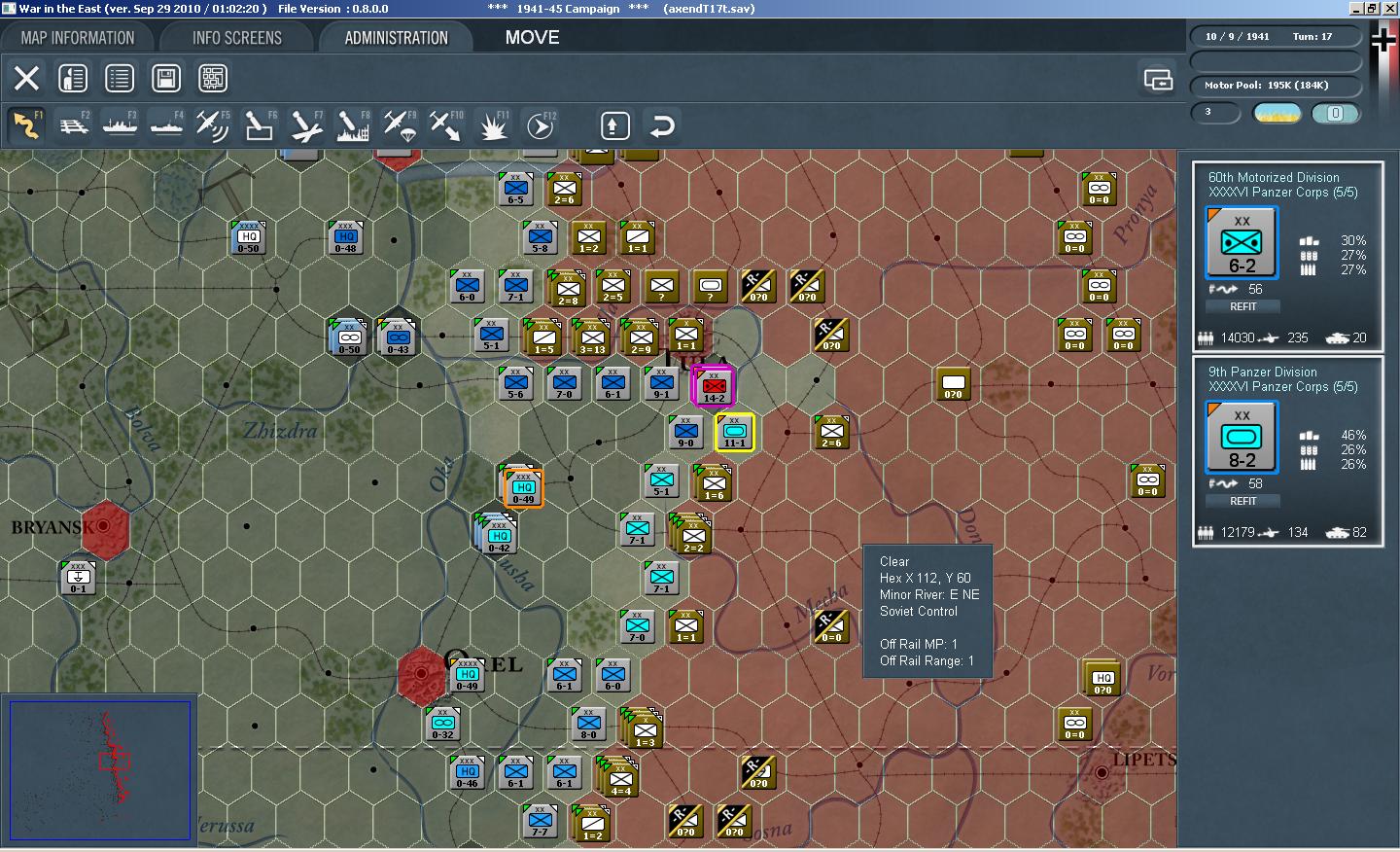The height and width of the screenshot is (852, 1400).
Task: Select the red 14-2 unit with magenta border
Action: [713, 386]
